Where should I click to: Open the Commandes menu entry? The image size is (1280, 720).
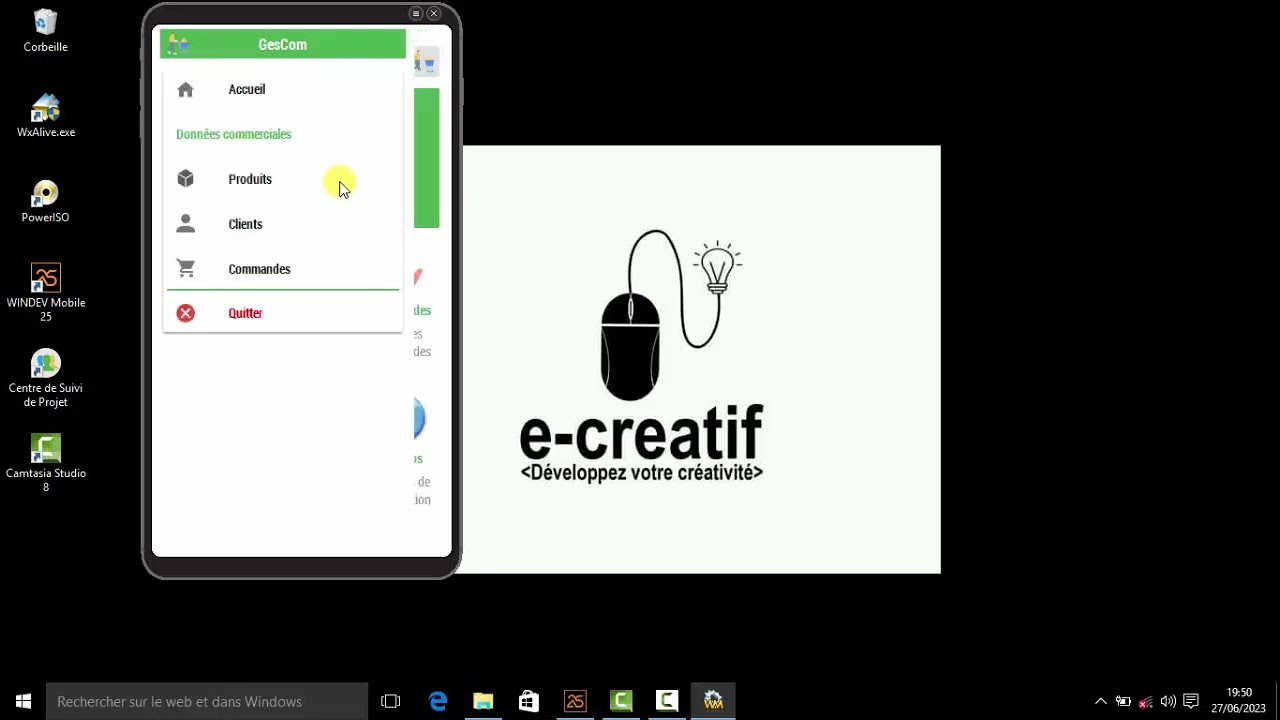point(283,269)
